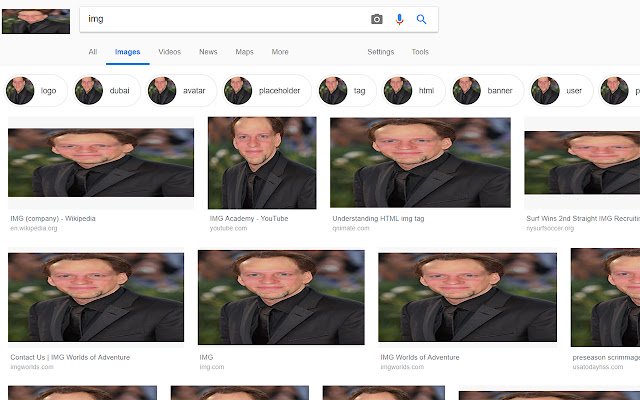640x400 pixels.
Task: Click 'IMG Worlds of Adventure' title link
Action: point(420,357)
